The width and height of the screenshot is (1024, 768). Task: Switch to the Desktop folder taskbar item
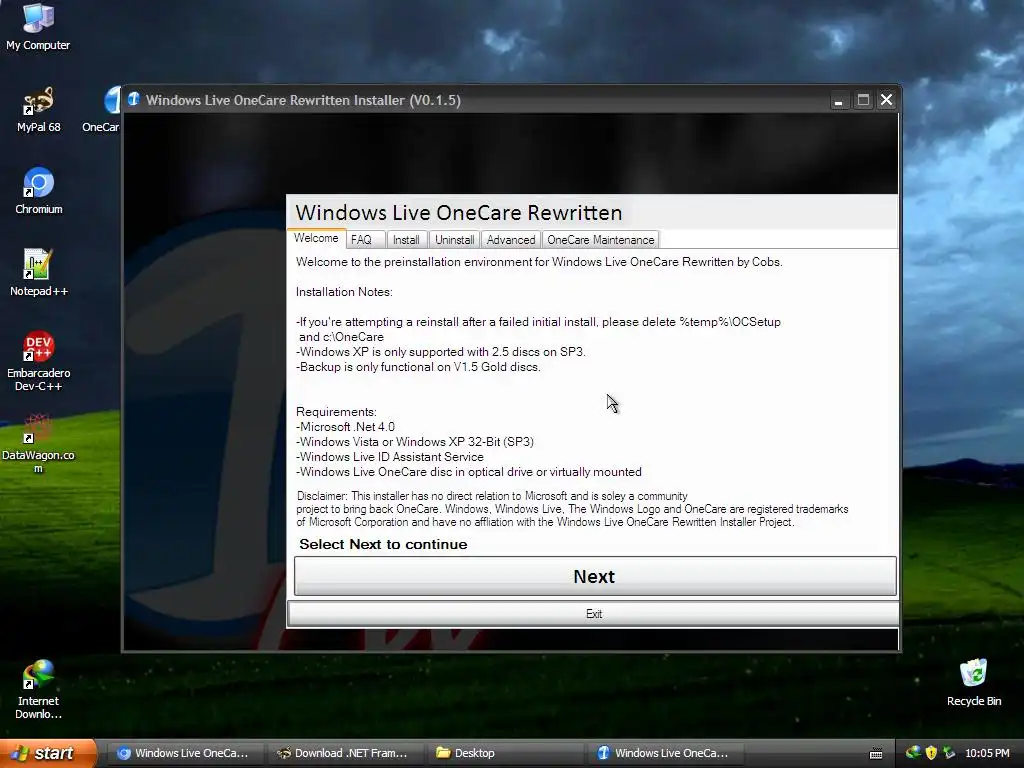pos(504,753)
